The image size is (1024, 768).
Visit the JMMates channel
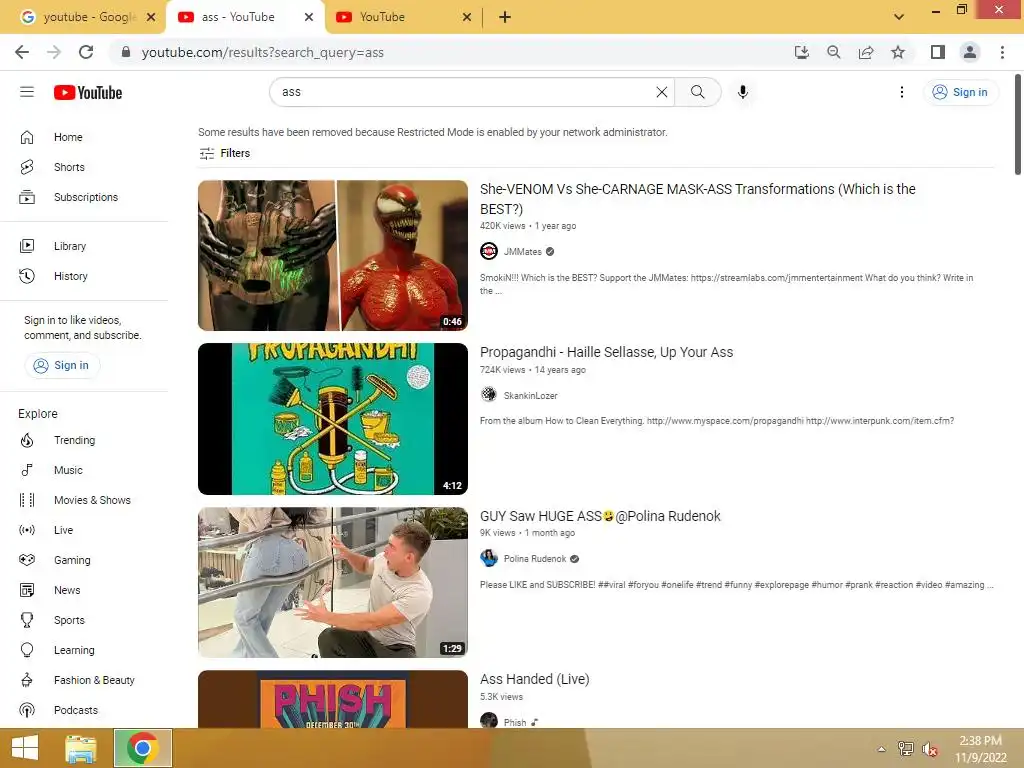522,252
